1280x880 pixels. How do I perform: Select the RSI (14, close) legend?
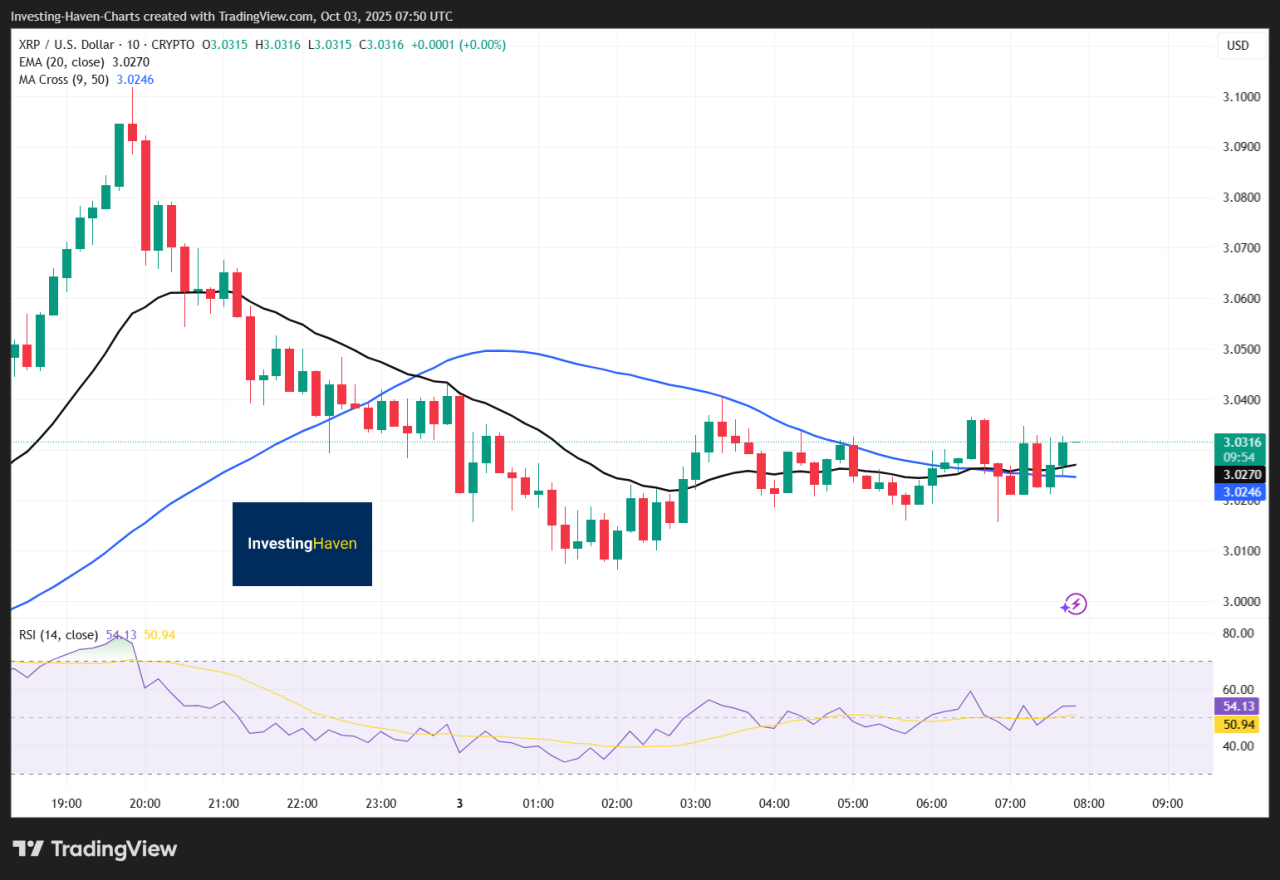(58, 635)
